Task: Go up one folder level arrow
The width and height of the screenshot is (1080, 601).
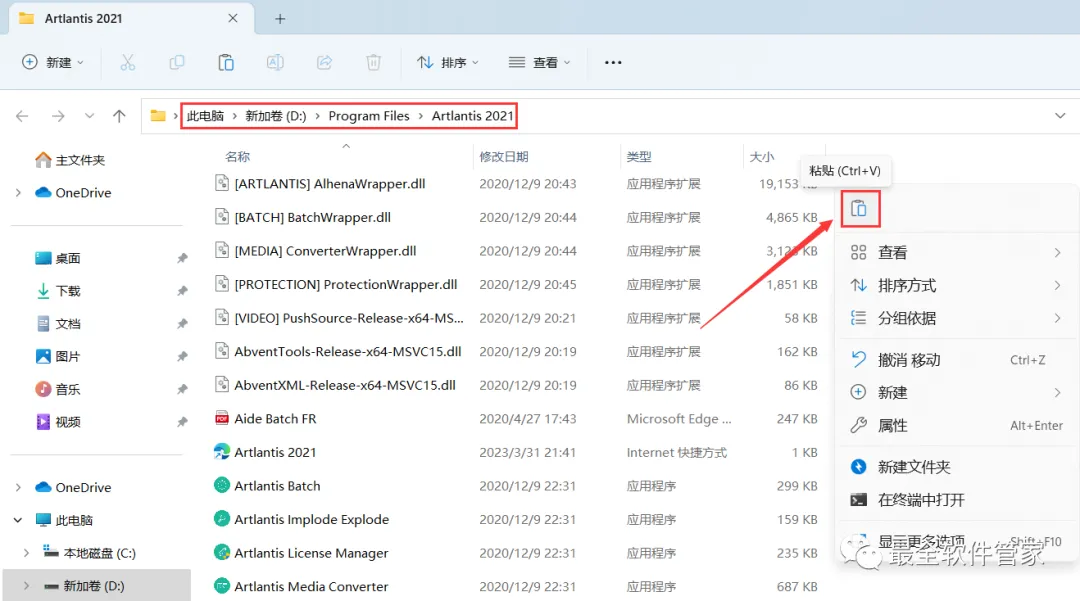Action: (x=119, y=116)
